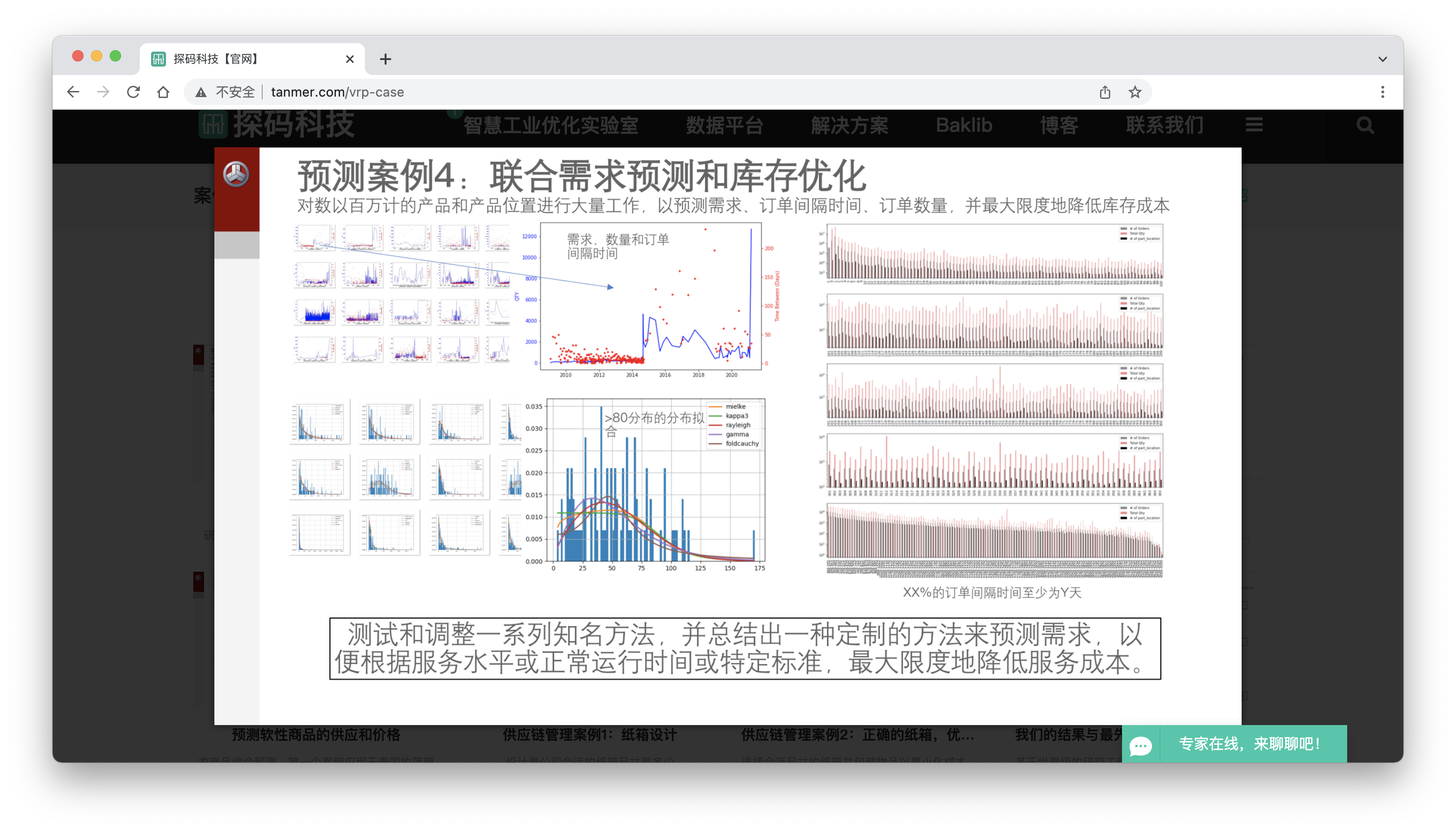1456x832 pixels.
Task: Open a new browser tab
Action: point(386,59)
